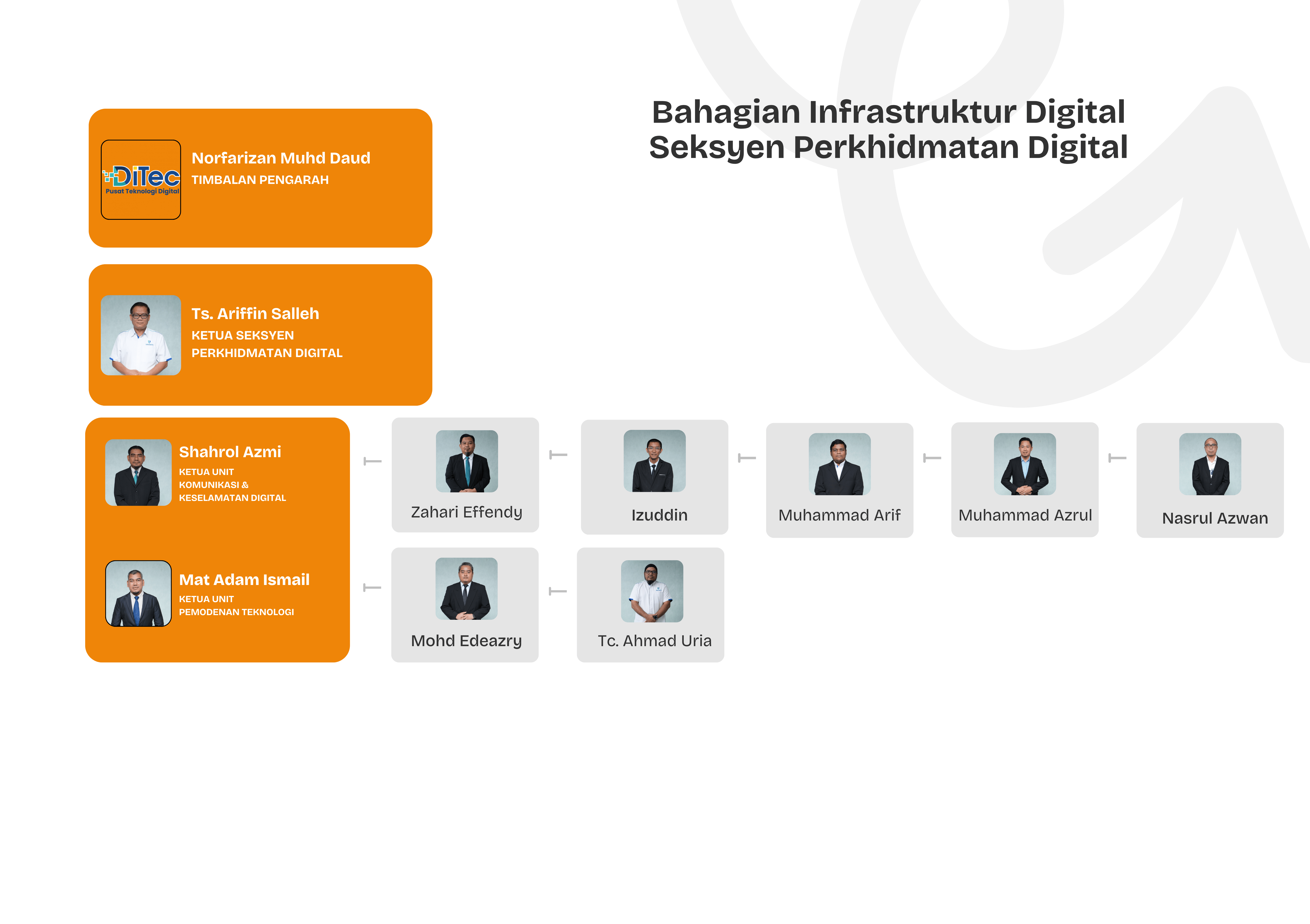This screenshot has width=1310, height=924.
Task: Click Ts. Ariffin Salleh's portrait photo
Action: 141,335
